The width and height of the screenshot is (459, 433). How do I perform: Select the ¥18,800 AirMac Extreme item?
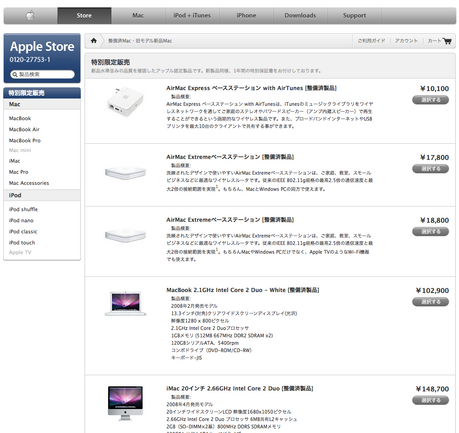(430, 231)
